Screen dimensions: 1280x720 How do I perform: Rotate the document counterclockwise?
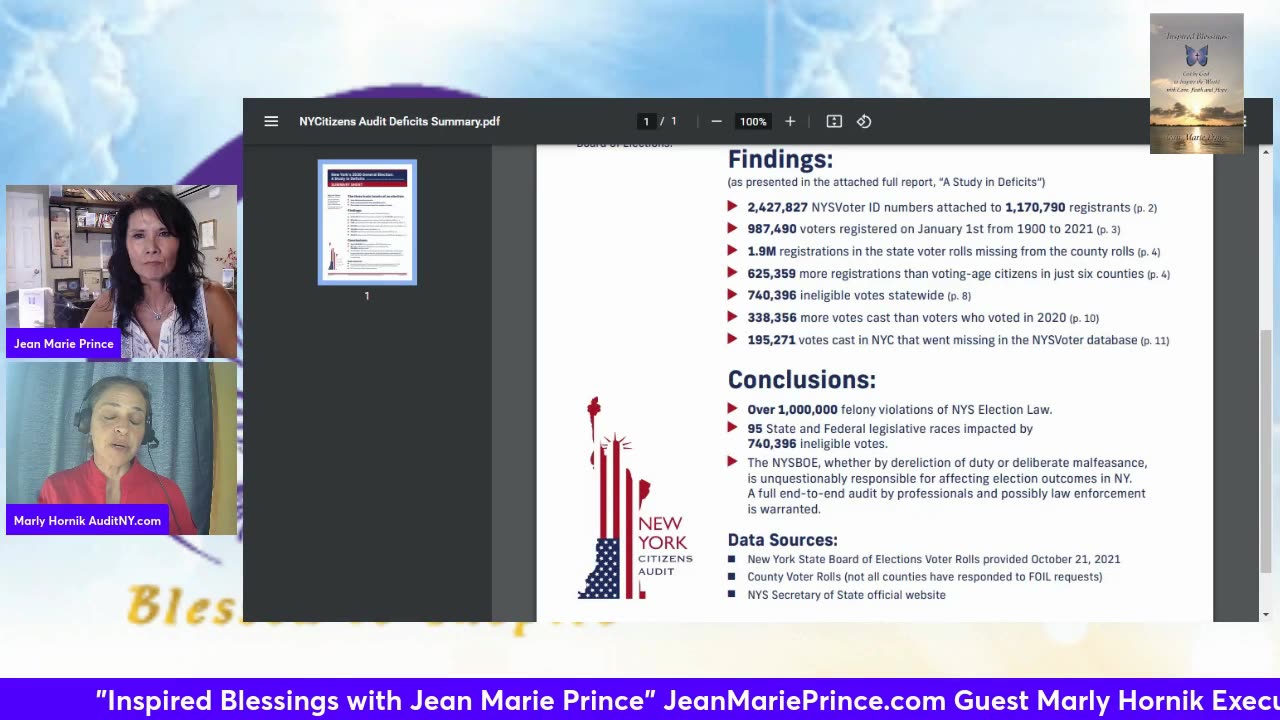point(864,121)
